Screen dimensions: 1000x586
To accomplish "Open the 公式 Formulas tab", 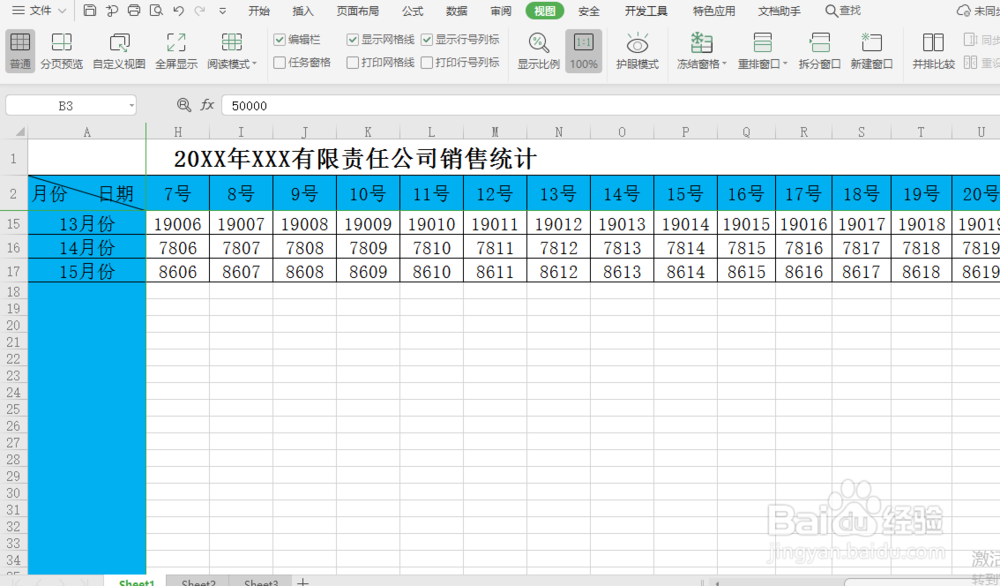I will tap(413, 11).
